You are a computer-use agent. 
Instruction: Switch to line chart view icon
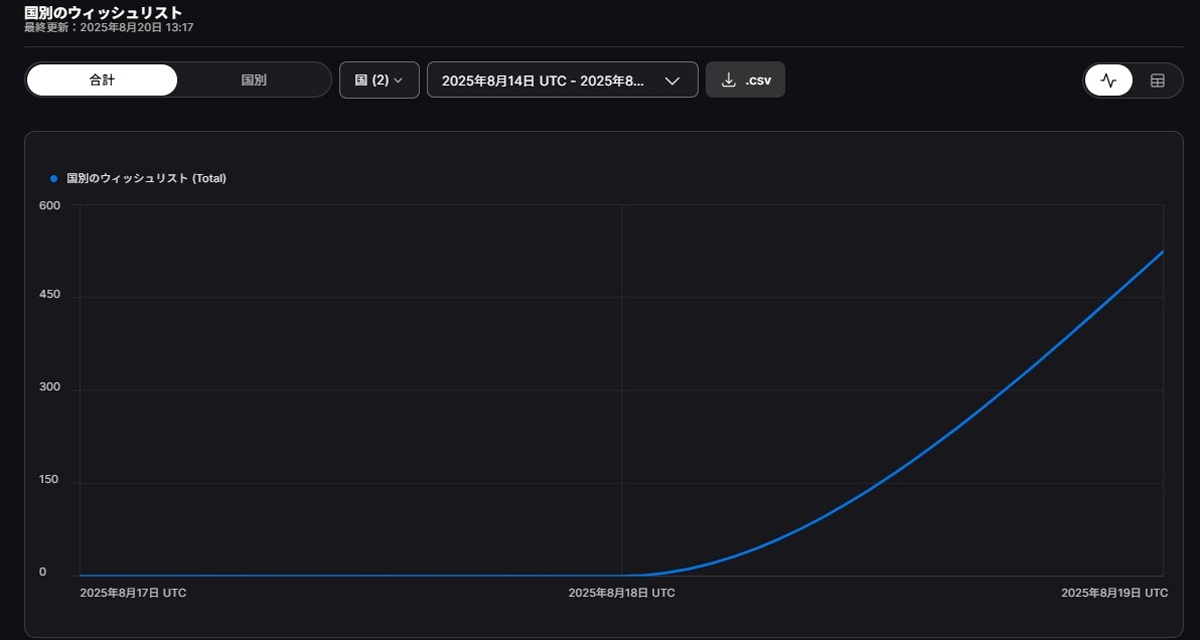point(1108,81)
